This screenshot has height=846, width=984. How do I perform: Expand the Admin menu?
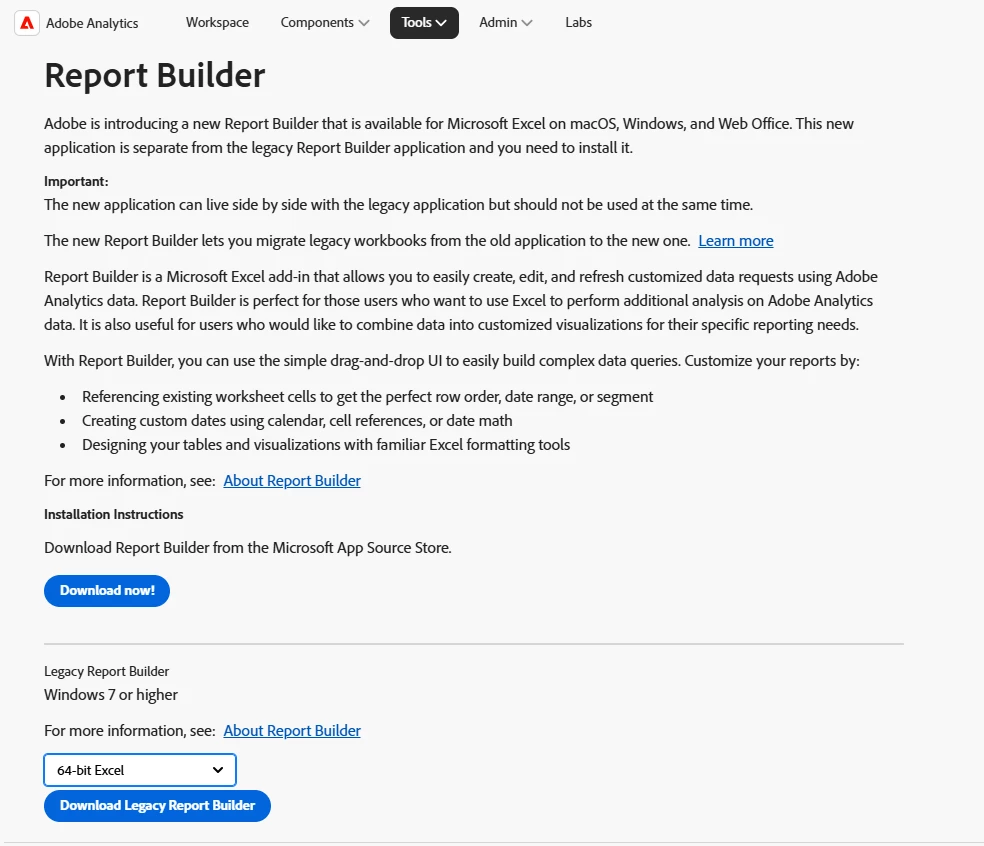pos(506,23)
